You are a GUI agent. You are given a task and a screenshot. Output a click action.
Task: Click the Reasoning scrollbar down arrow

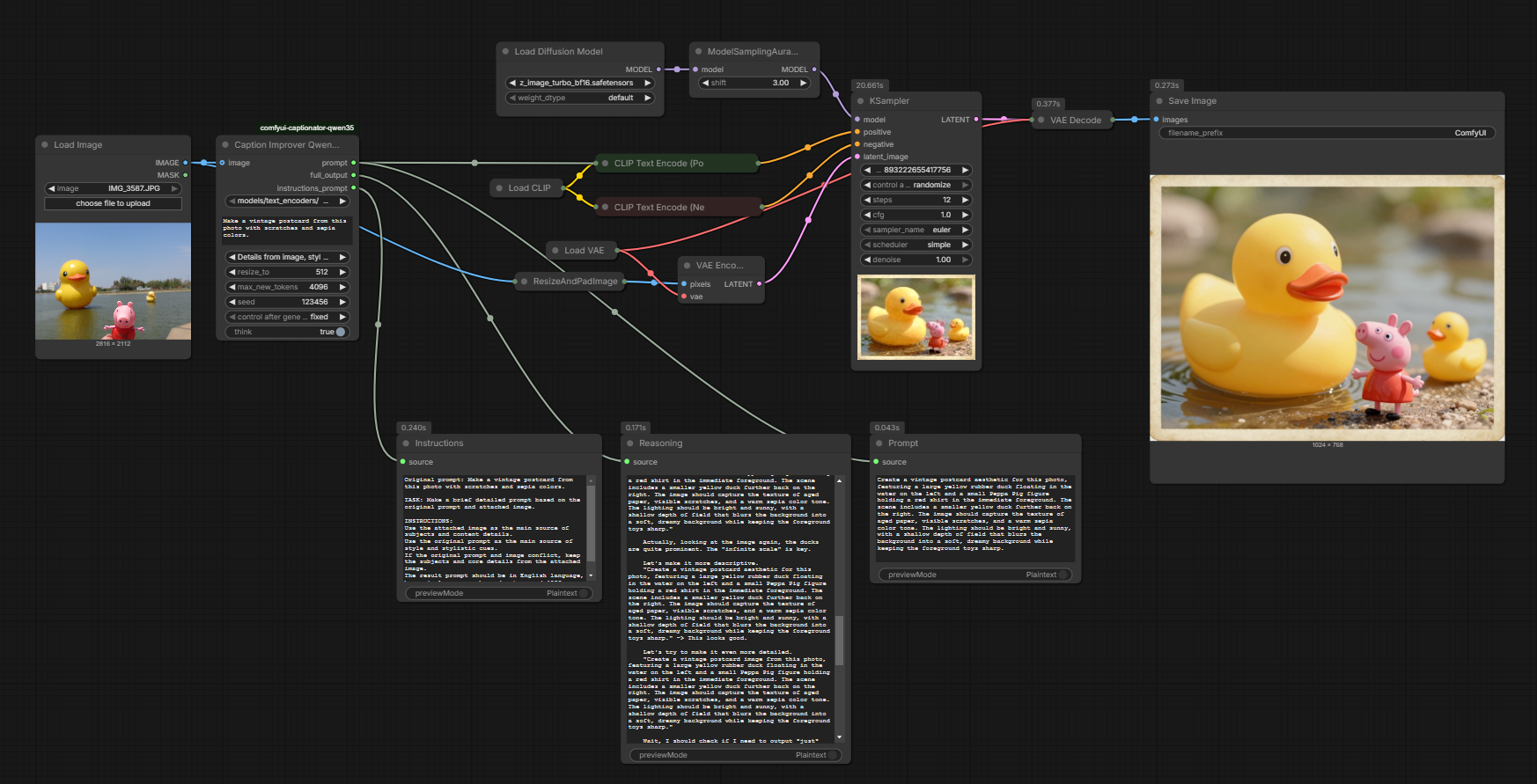[839, 737]
